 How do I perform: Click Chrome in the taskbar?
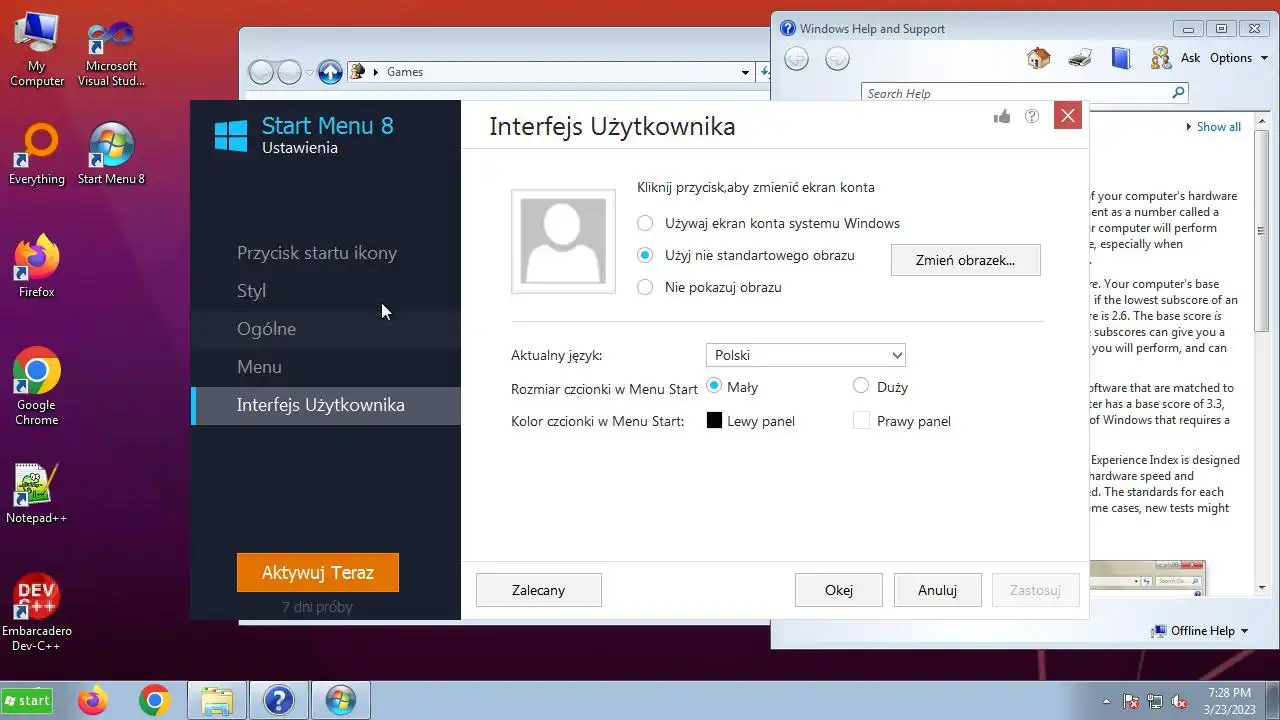pyautogui.click(x=154, y=700)
